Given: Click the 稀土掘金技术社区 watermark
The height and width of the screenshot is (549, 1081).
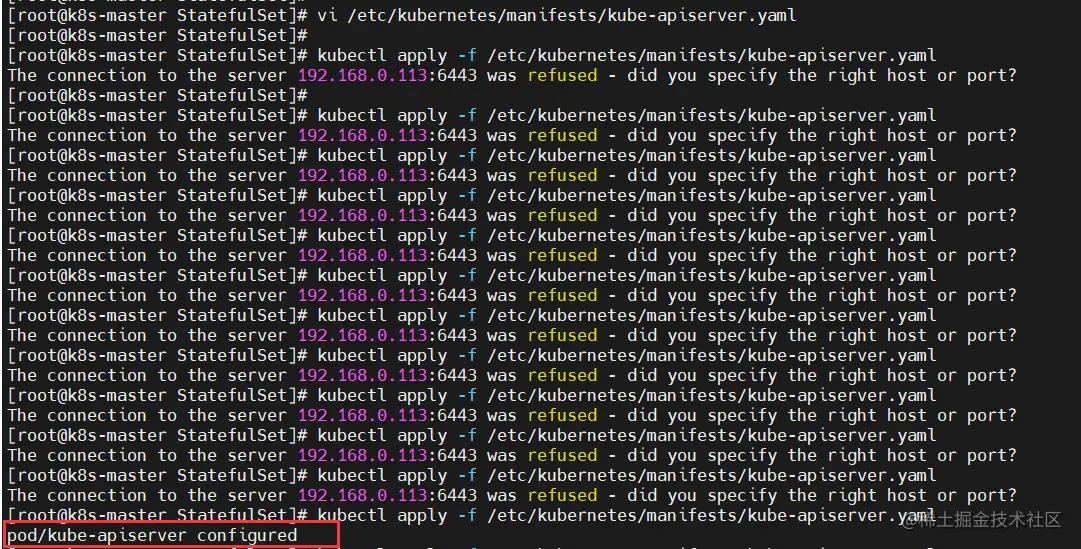Looking at the screenshot, I should tap(991, 520).
